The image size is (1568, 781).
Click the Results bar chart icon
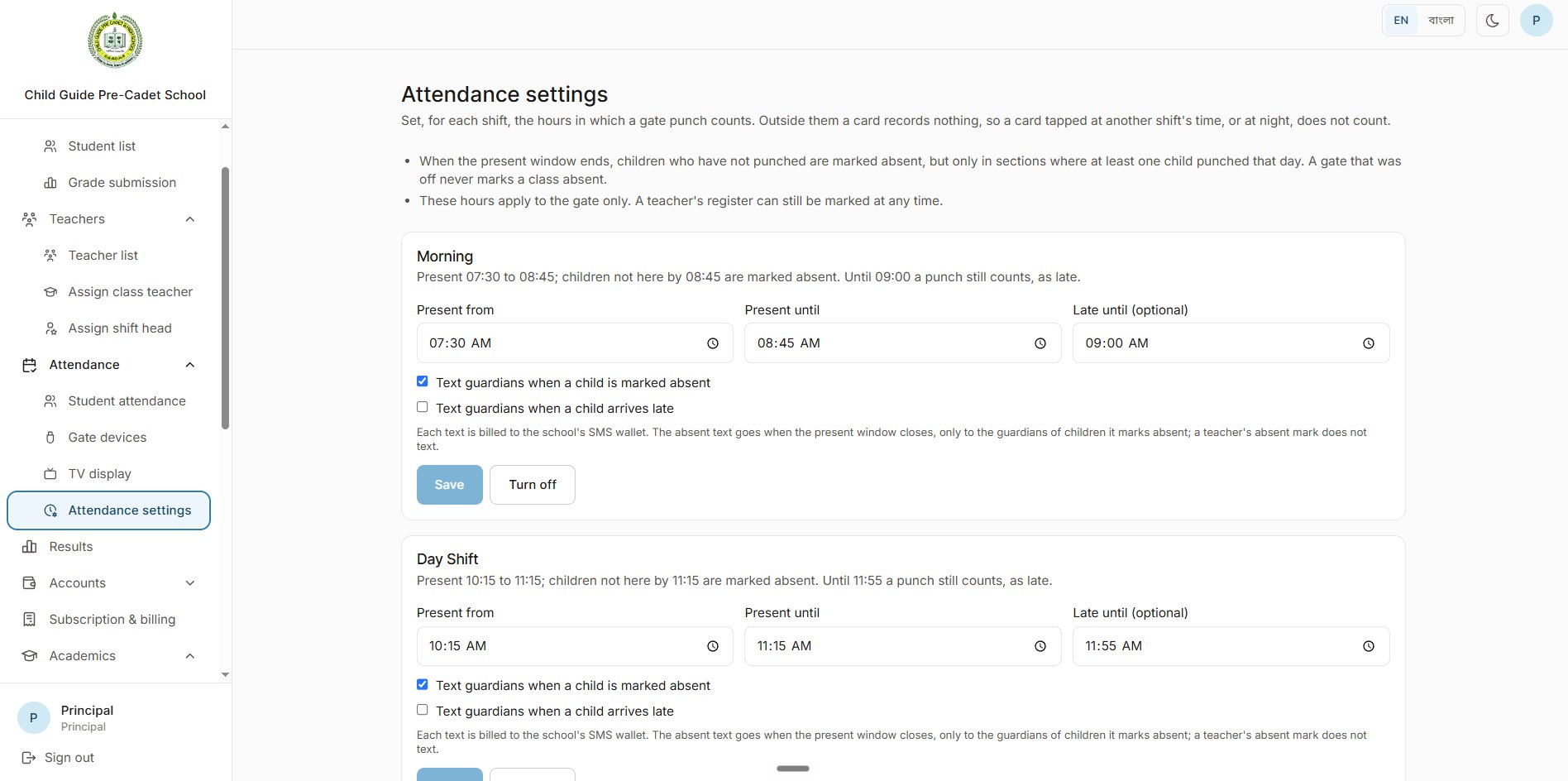tap(30, 547)
